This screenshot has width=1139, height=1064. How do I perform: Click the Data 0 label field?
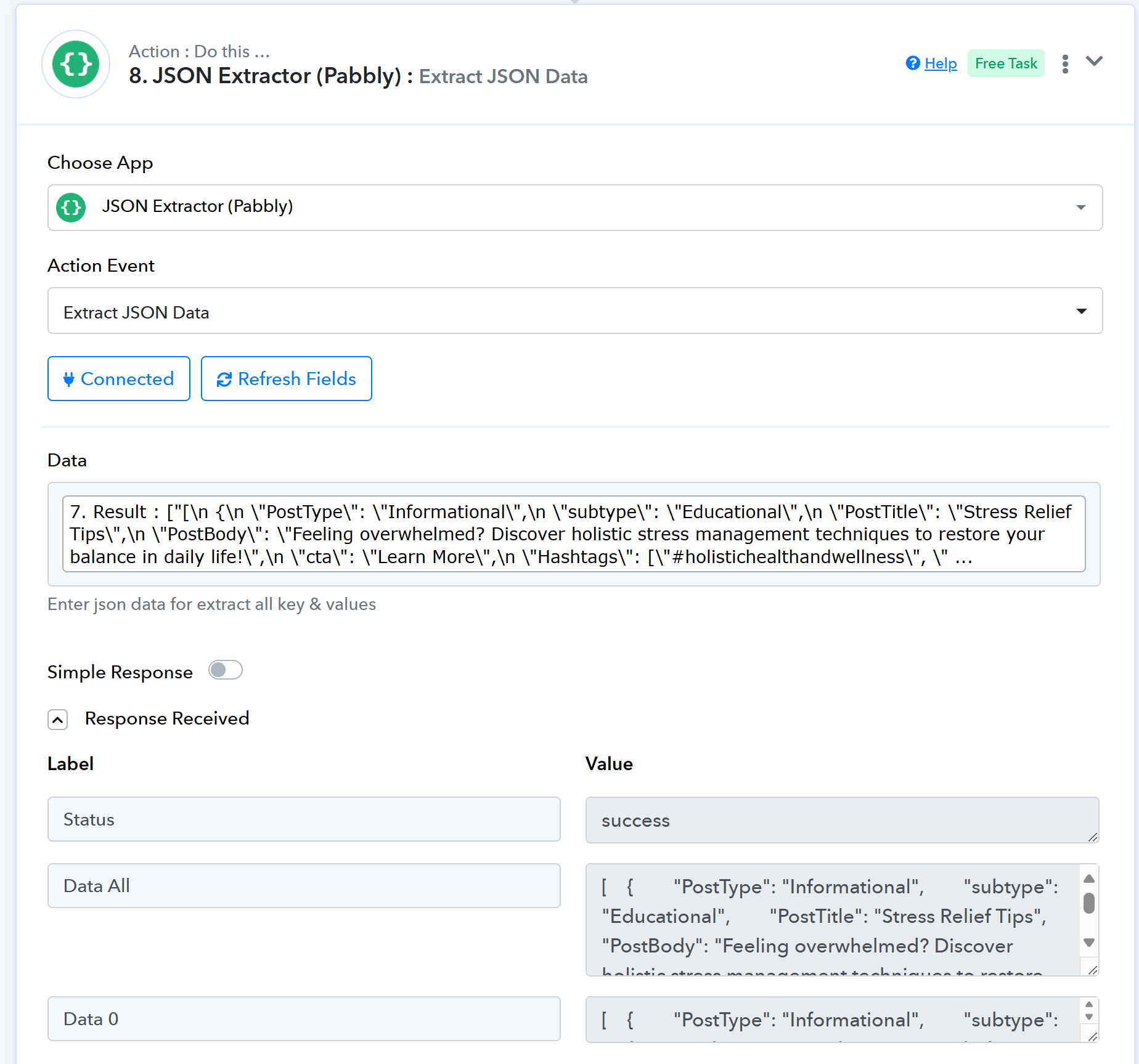coord(304,1019)
